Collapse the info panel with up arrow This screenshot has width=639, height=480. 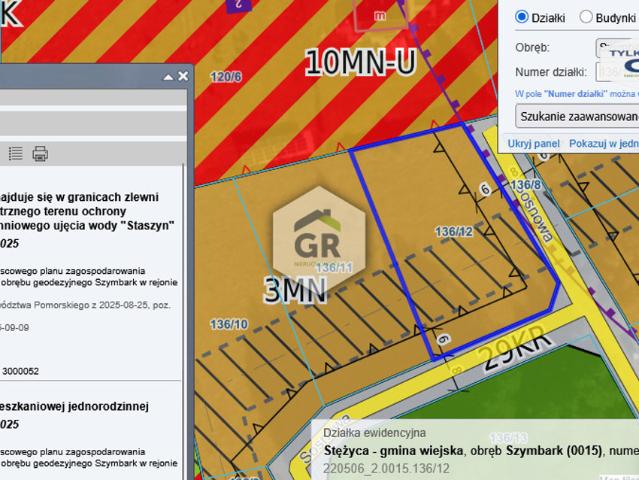168,77
